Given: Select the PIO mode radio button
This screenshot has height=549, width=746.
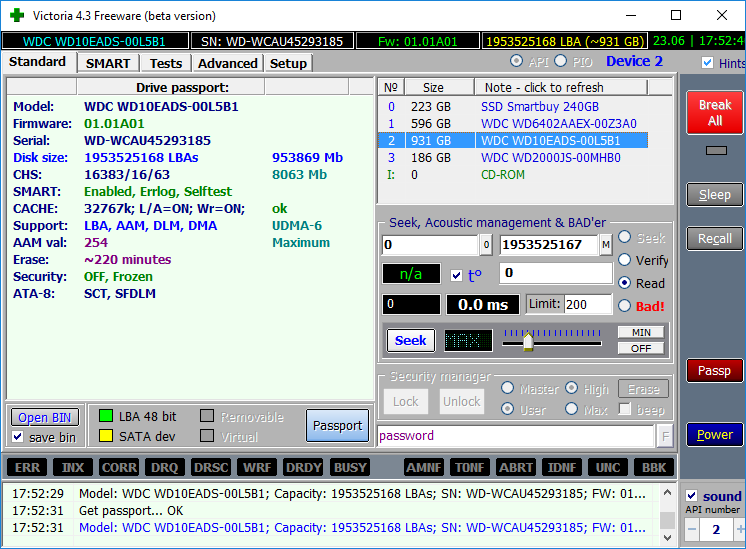Looking at the screenshot, I should pyautogui.click(x=560, y=61).
